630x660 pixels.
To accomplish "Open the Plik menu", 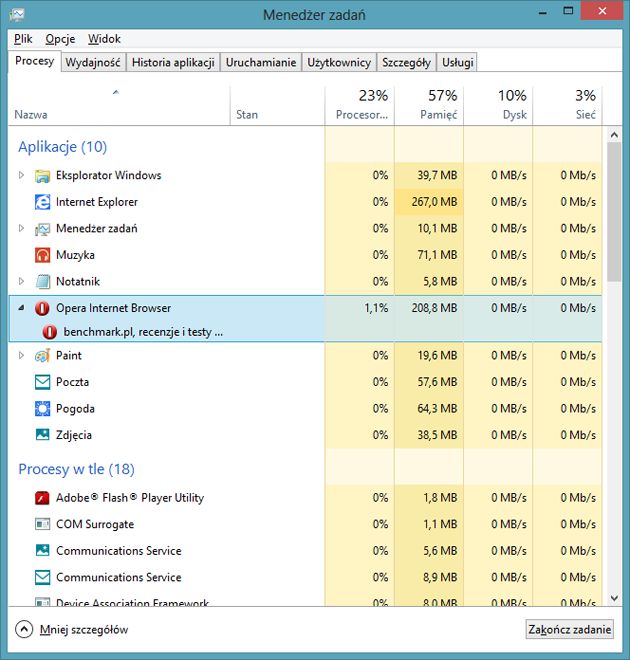I will pos(23,39).
